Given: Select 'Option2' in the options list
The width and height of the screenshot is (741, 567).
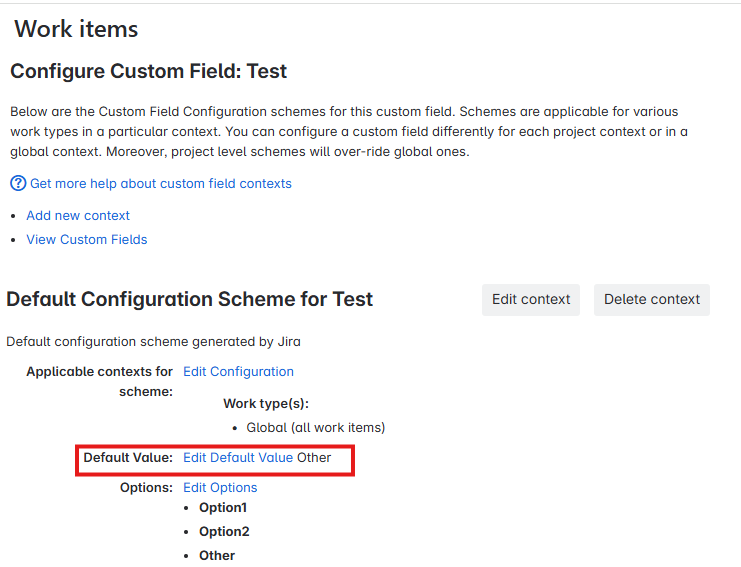Looking at the screenshot, I should (224, 532).
